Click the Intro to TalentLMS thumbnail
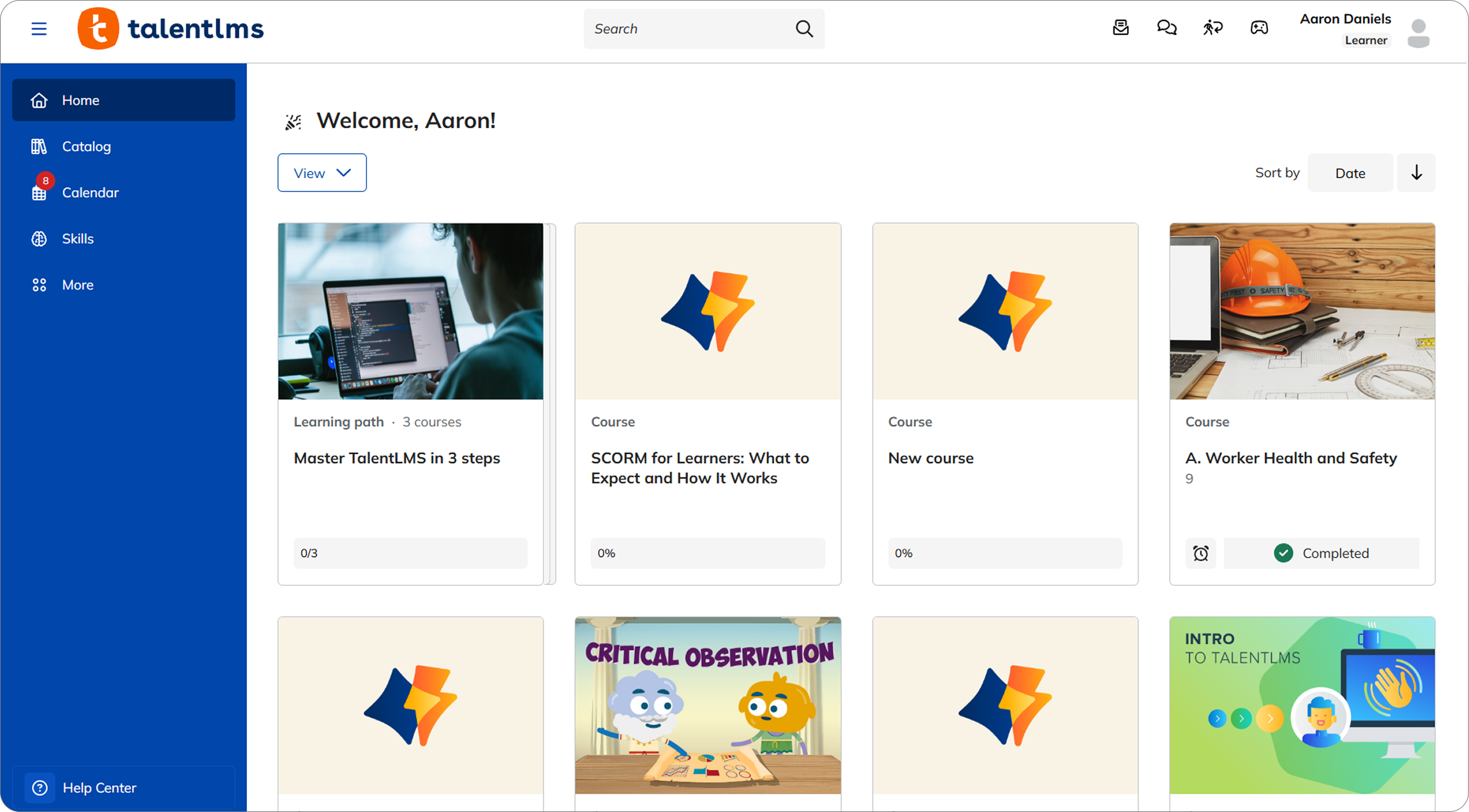Image resolution: width=1469 pixels, height=812 pixels. tap(1302, 705)
